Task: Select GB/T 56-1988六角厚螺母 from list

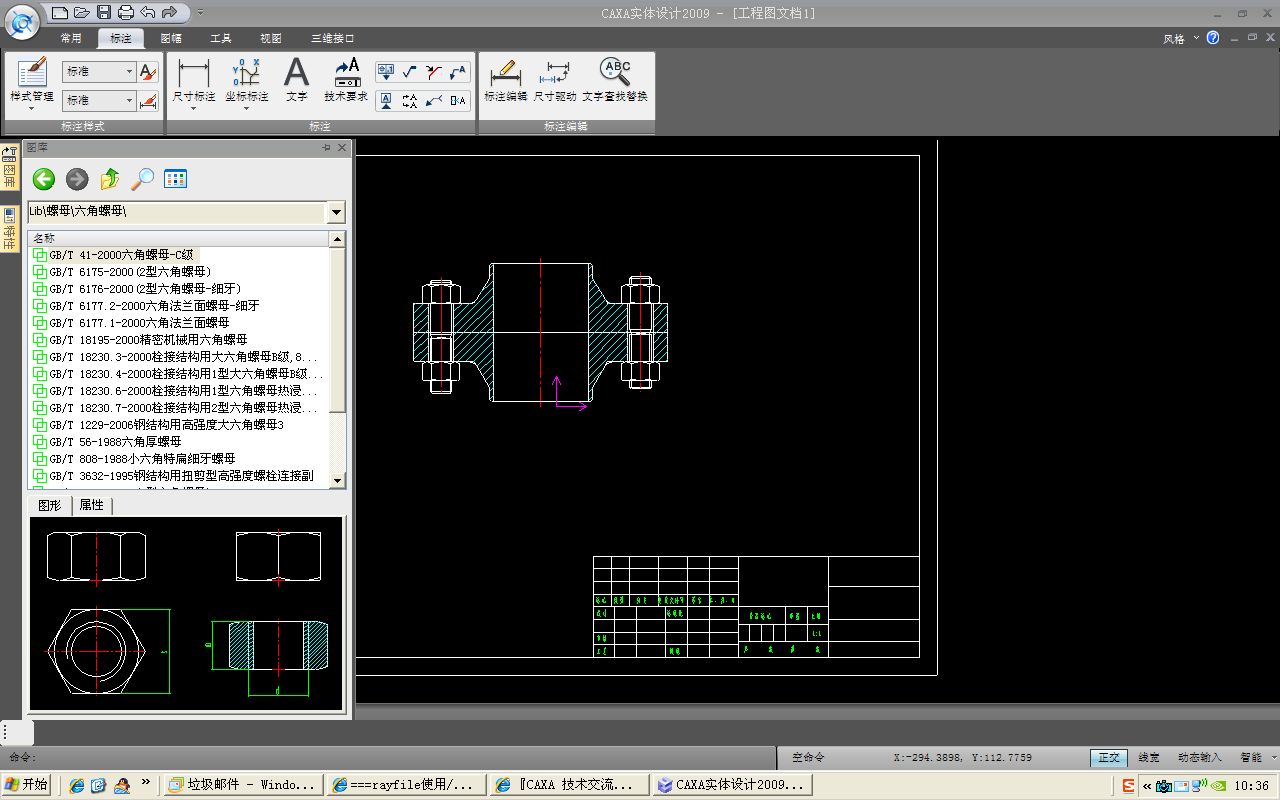Action: coord(115,442)
